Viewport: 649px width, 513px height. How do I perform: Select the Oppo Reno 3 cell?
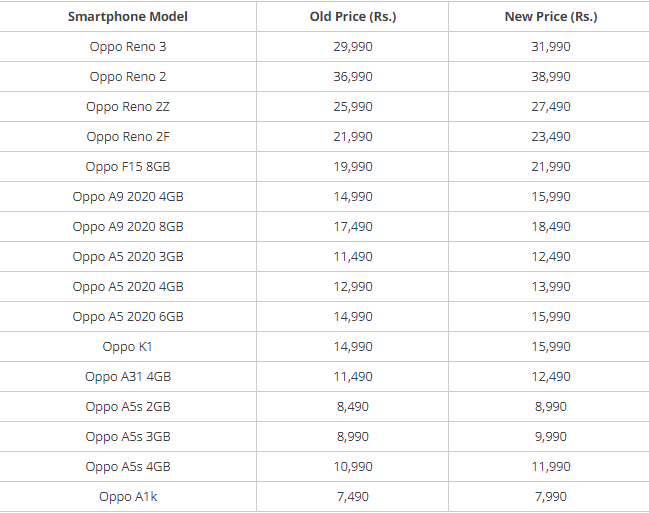[x=128, y=47]
